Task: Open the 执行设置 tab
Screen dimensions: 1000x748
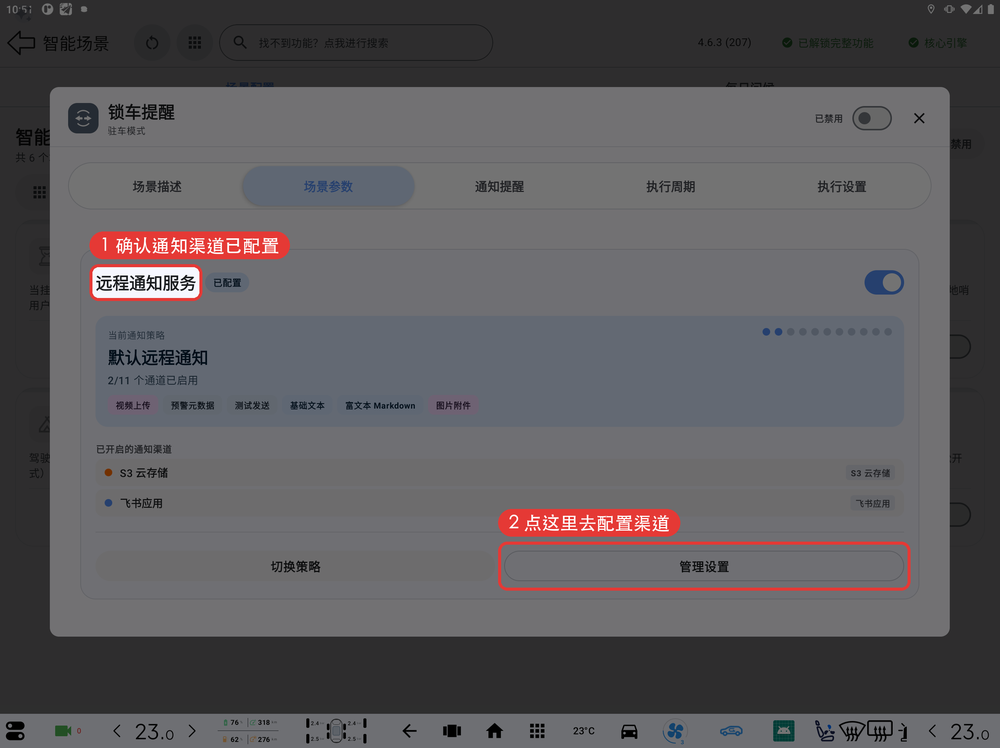Action: (842, 186)
